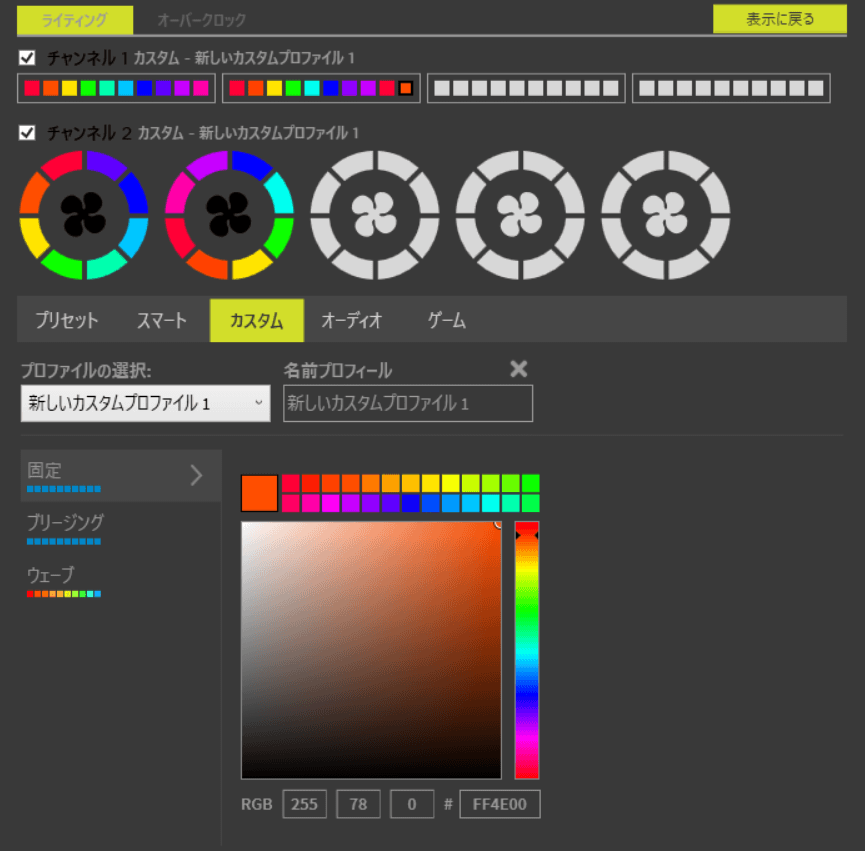The image size is (865, 851).
Task: Select the third (gray) LED strip in Channel 1
Action: point(526,88)
